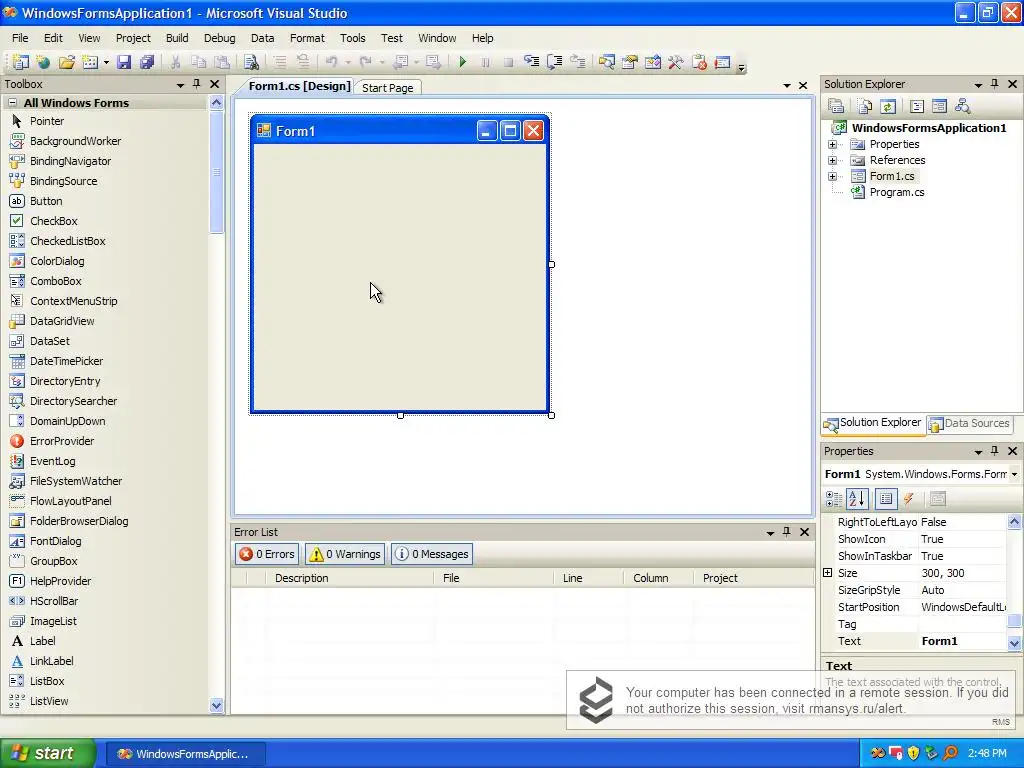The image size is (1024, 768).
Task: Save the current file with floppy icon
Action: coord(124,62)
